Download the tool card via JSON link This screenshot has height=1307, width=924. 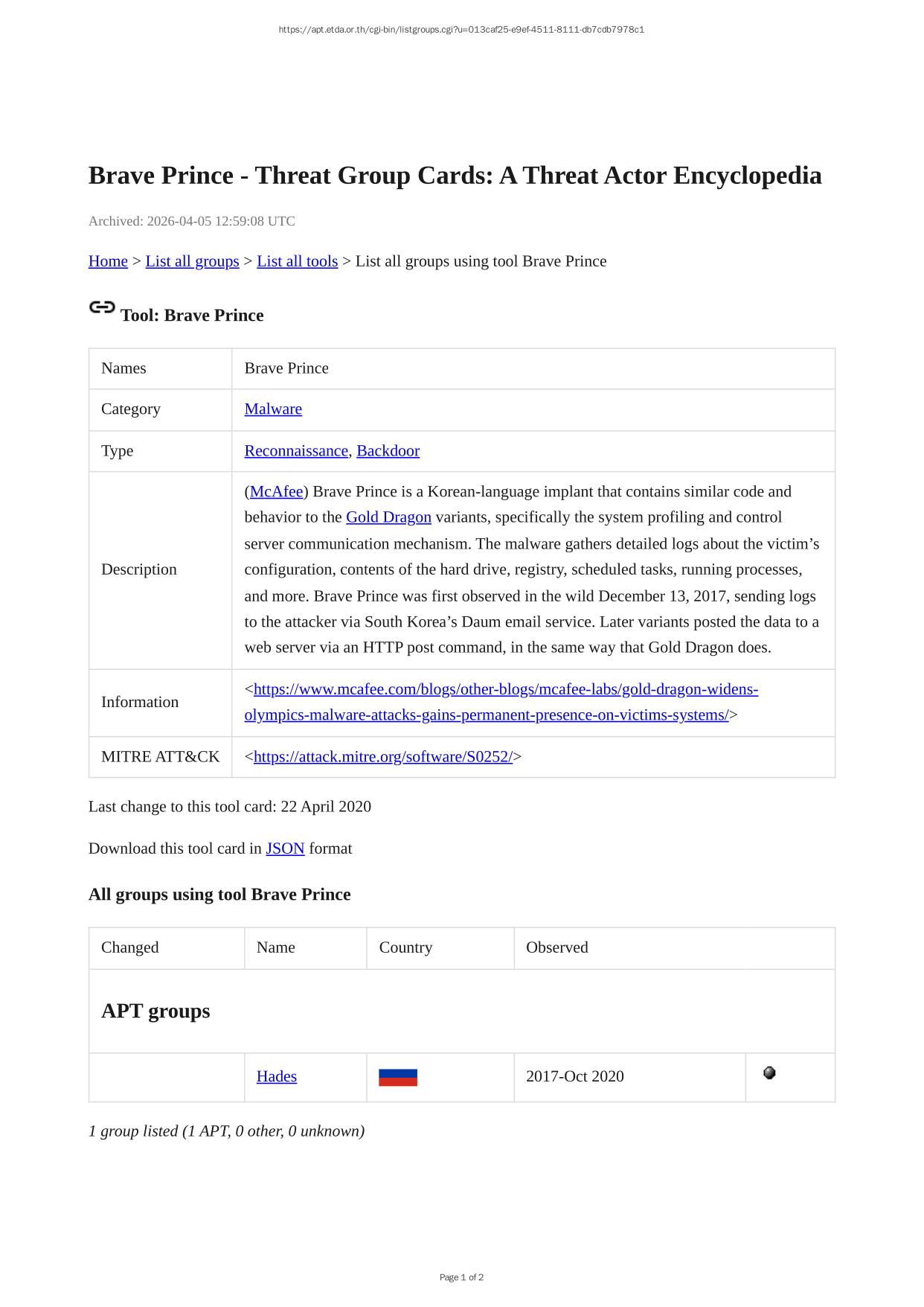tap(285, 849)
